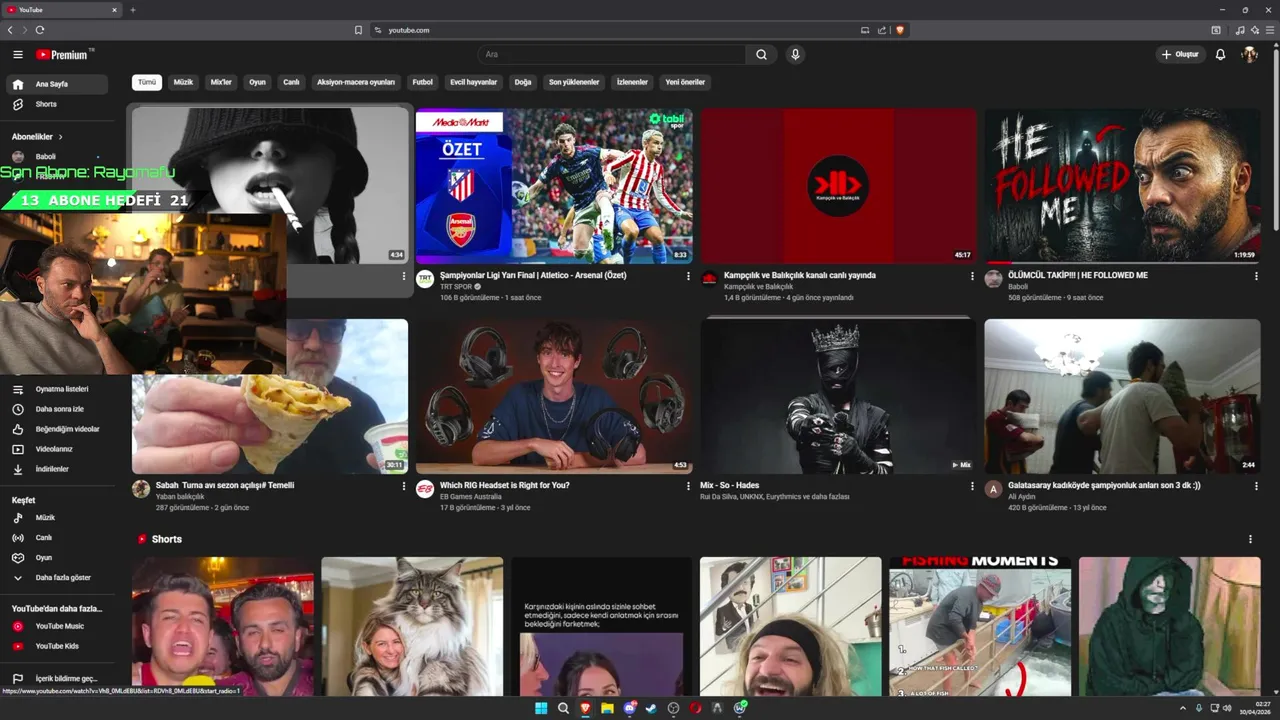Open the Shorts shelf options menu
Viewport: 1280px width, 720px height.
[x=1250, y=539]
